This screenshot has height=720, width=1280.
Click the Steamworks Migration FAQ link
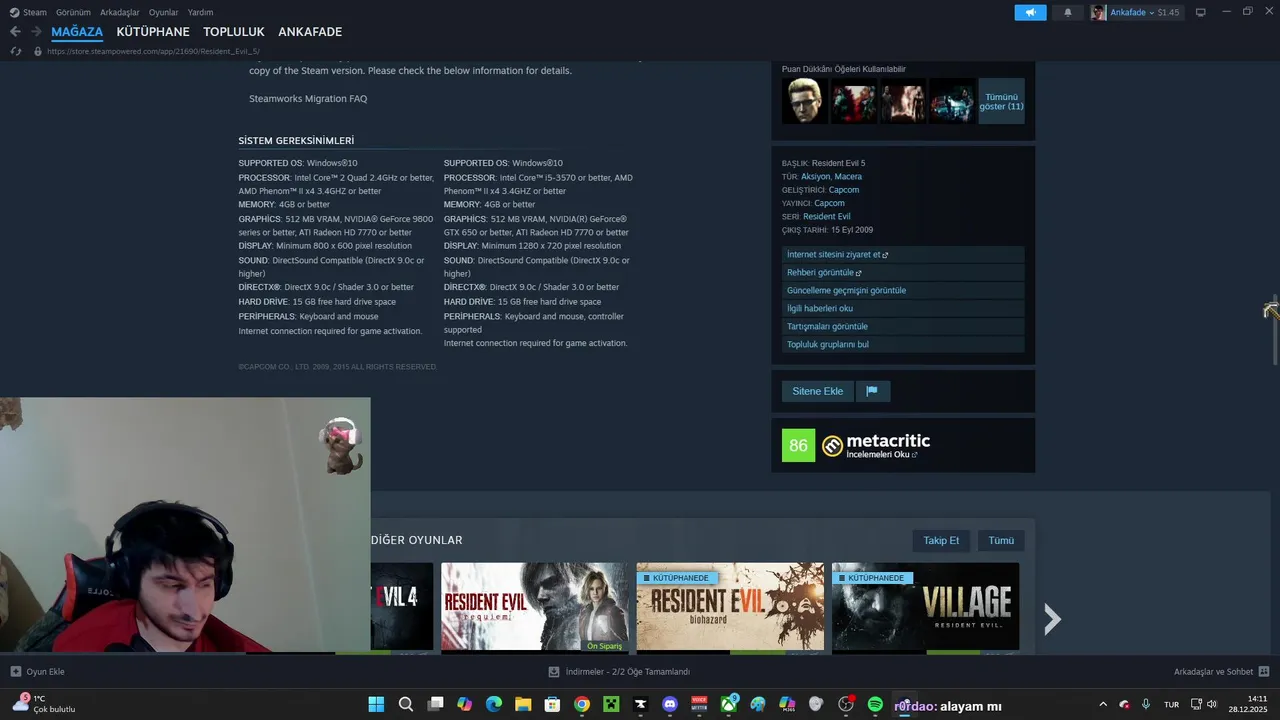[308, 99]
